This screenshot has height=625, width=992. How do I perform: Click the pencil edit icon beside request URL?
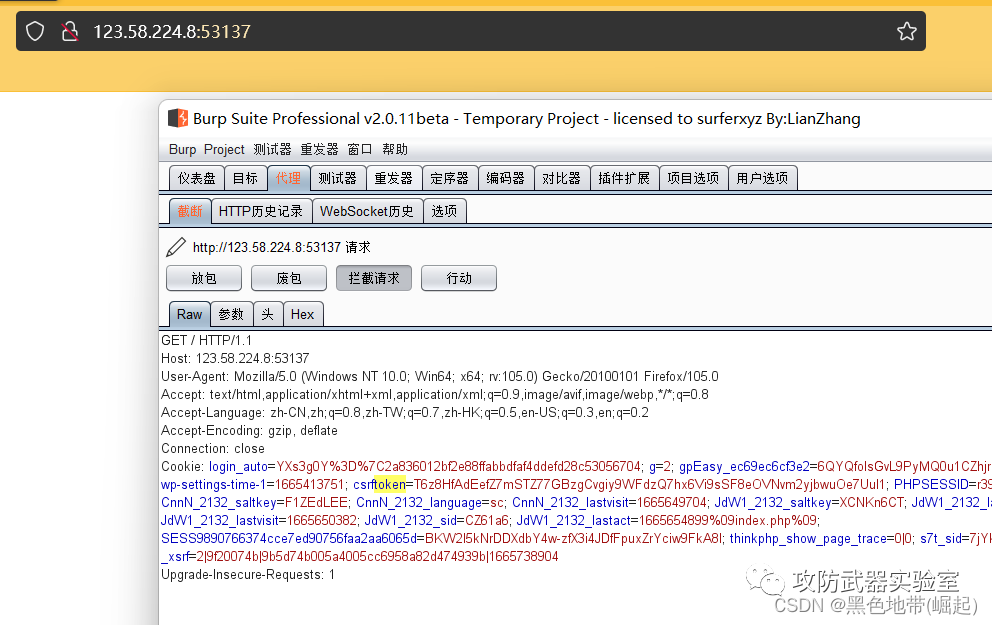[x=176, y=247]
